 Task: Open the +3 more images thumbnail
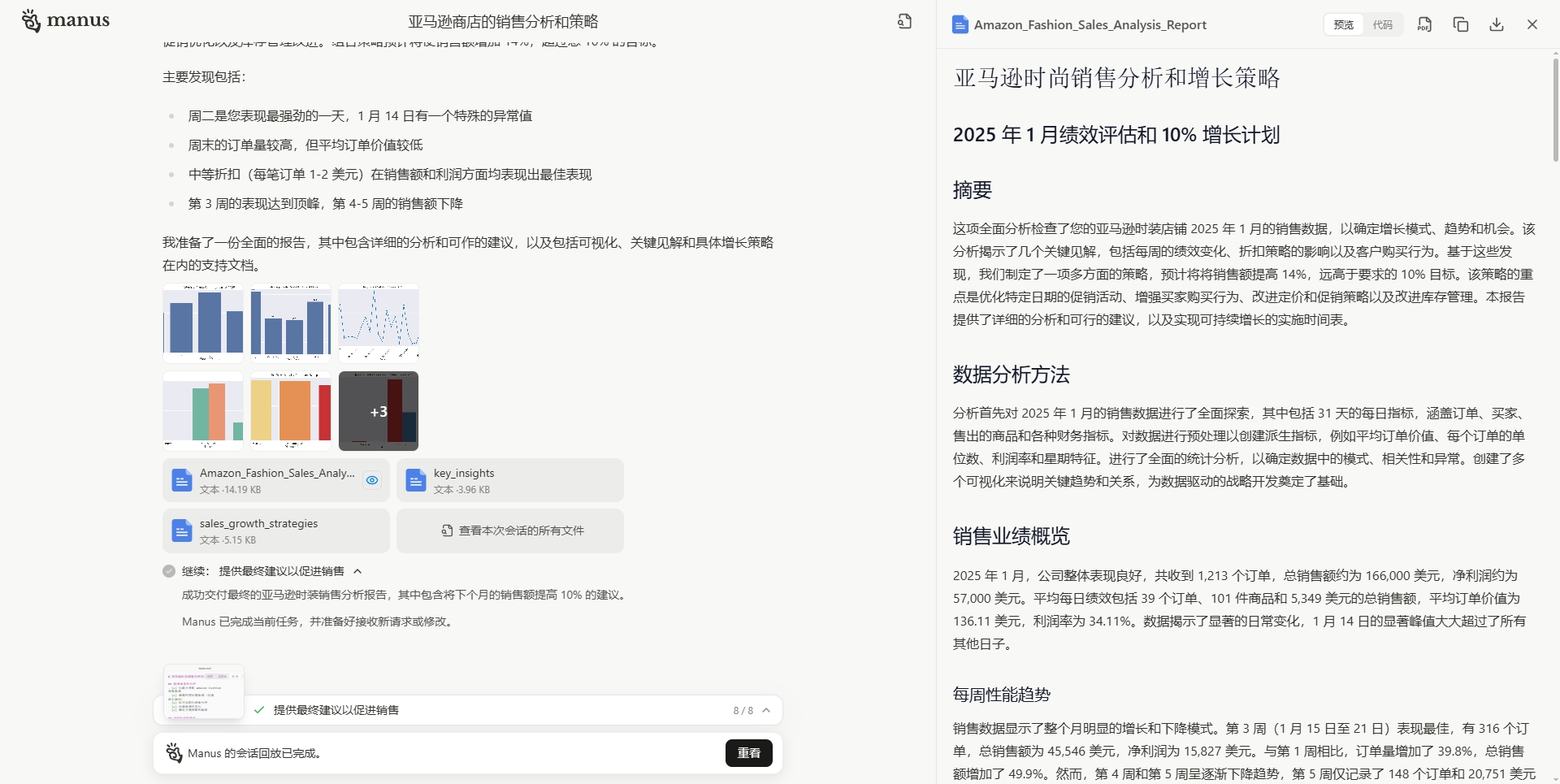tap(379, 410)
